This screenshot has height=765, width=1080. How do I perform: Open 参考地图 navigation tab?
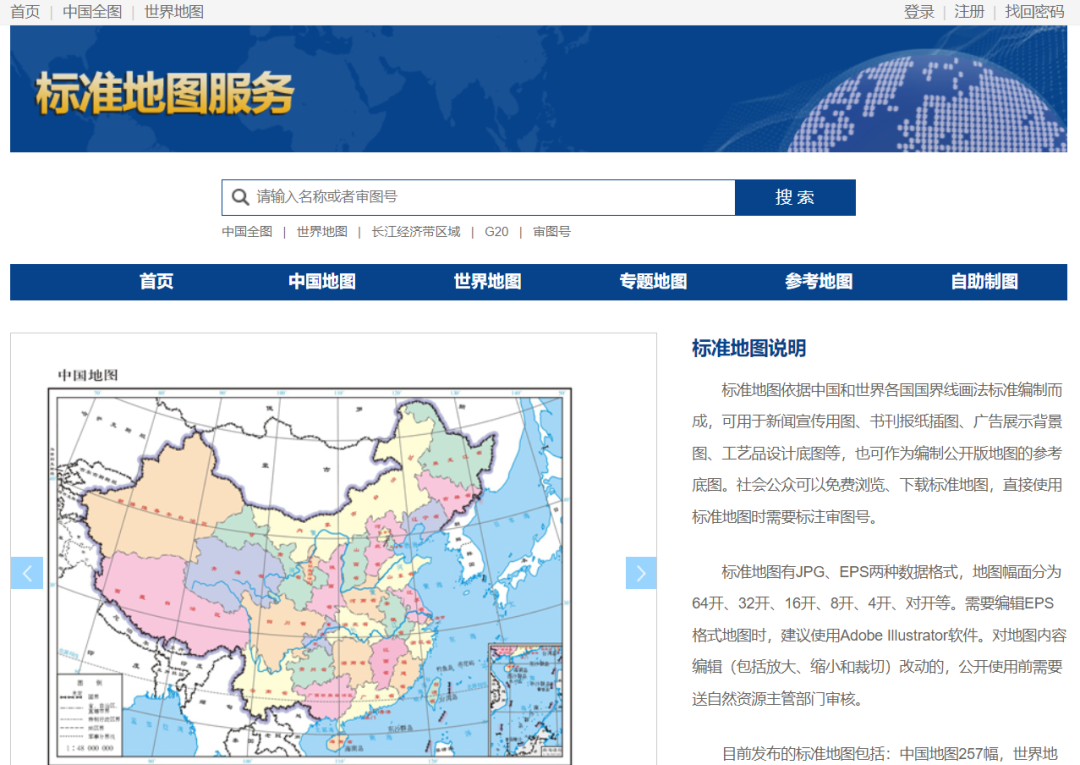point(819,282)
